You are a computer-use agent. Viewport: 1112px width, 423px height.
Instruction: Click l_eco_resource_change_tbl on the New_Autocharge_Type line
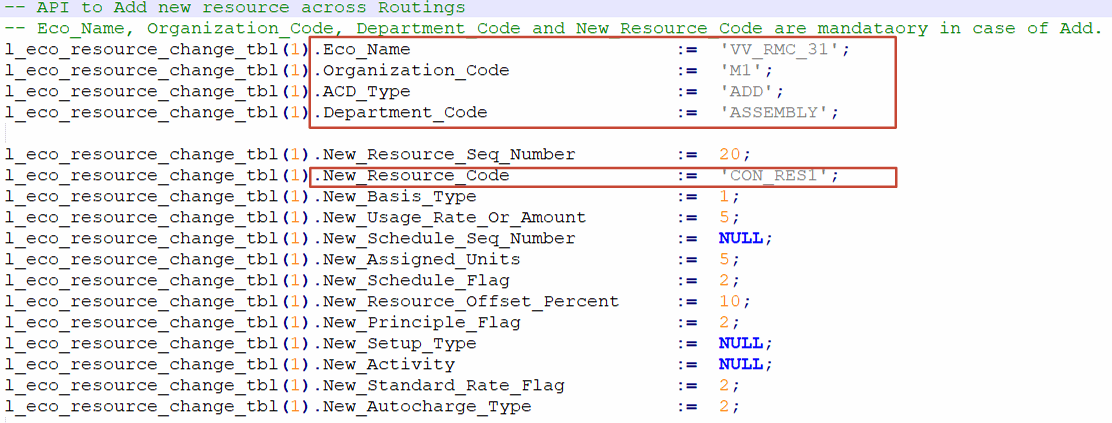pyautogui.click(x=142, y=406)
